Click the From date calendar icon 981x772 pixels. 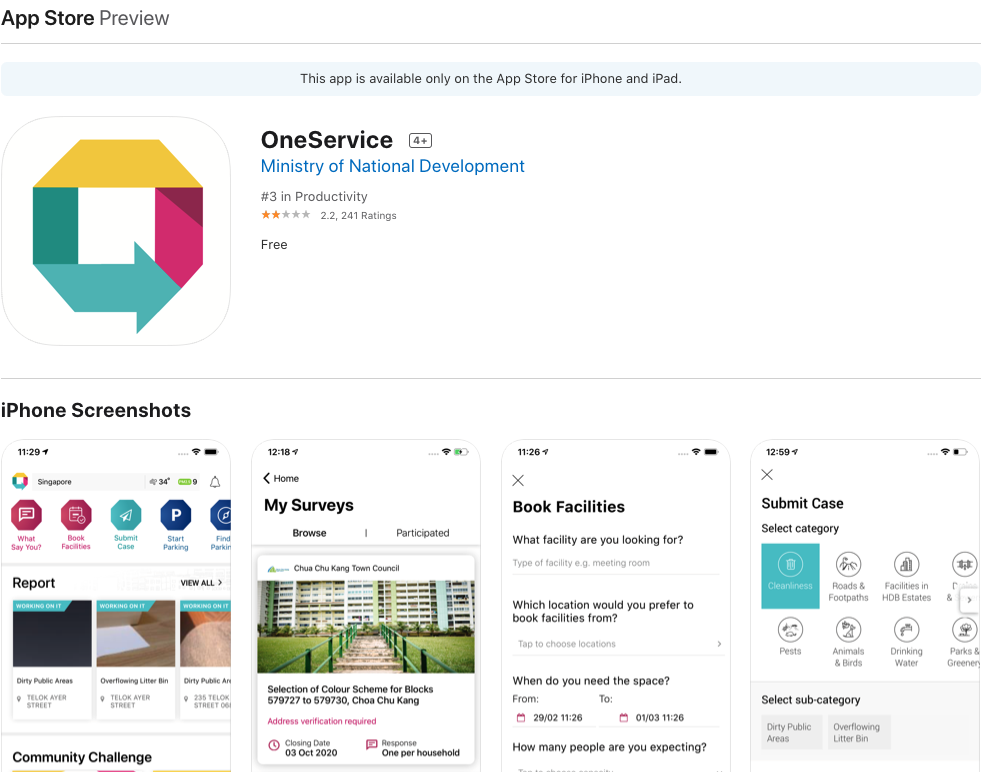(x=521, y=718)
